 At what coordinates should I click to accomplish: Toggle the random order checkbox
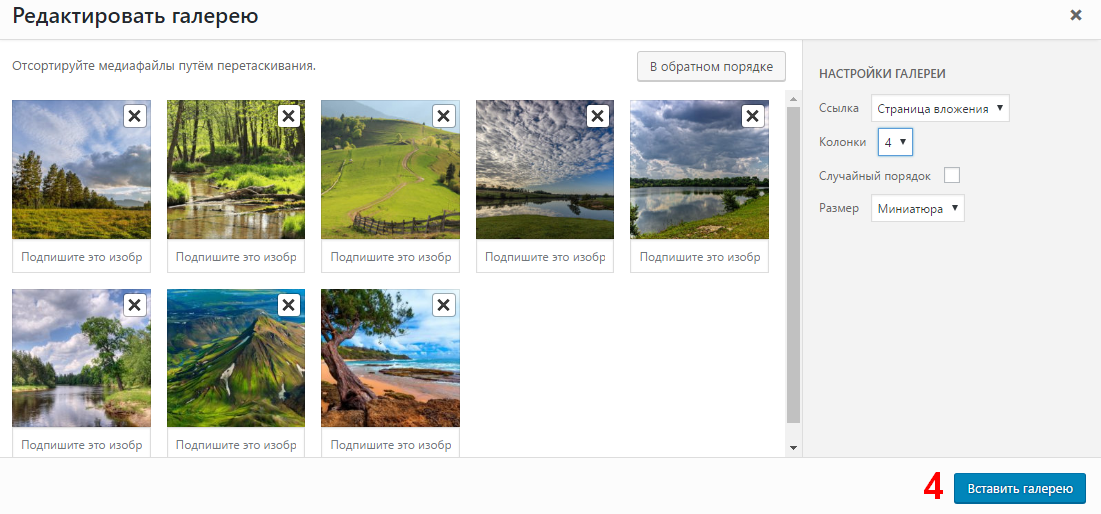tap(951, 176)
